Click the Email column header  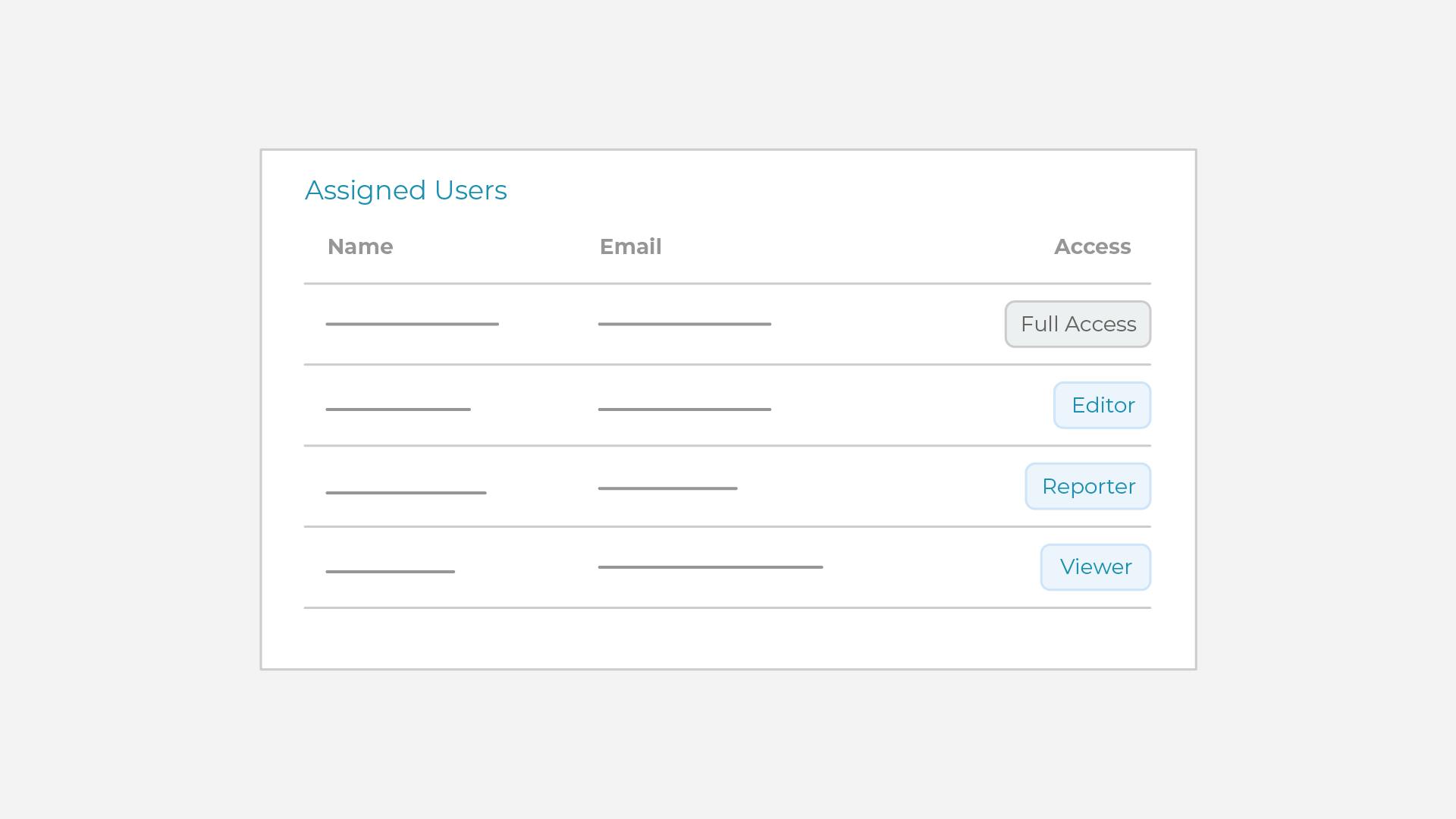pyautogui.click(x=630, y=247)
